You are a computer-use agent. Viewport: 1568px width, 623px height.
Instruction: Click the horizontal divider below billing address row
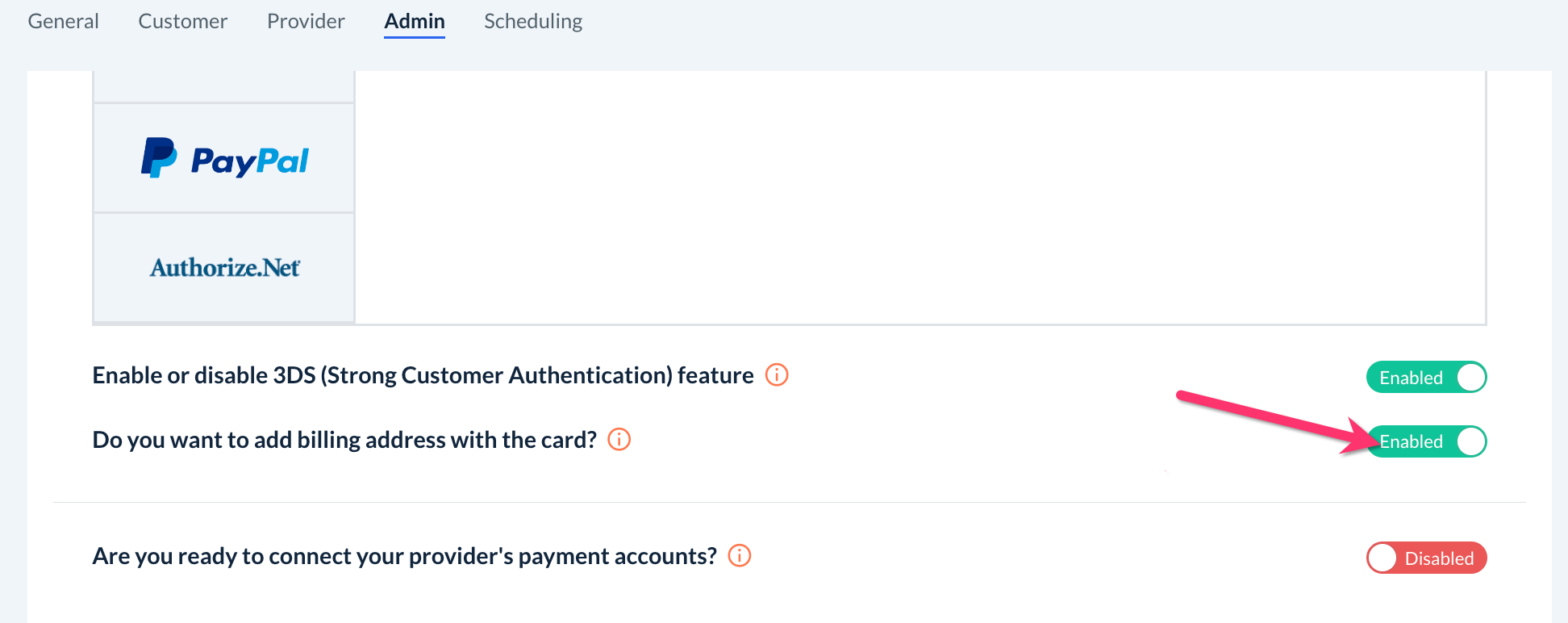[789, 502]
